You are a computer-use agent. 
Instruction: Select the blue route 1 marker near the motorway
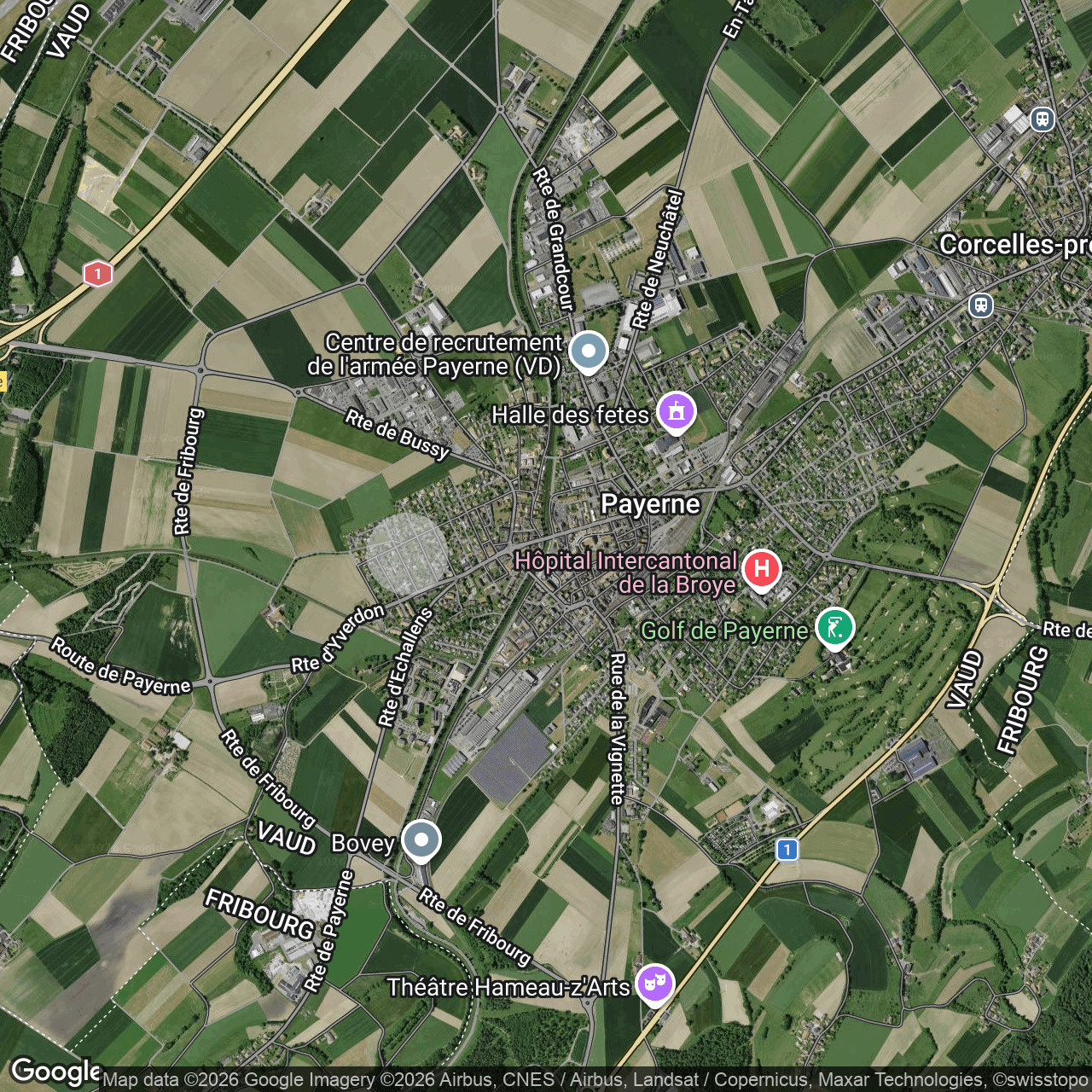point(786,849)
